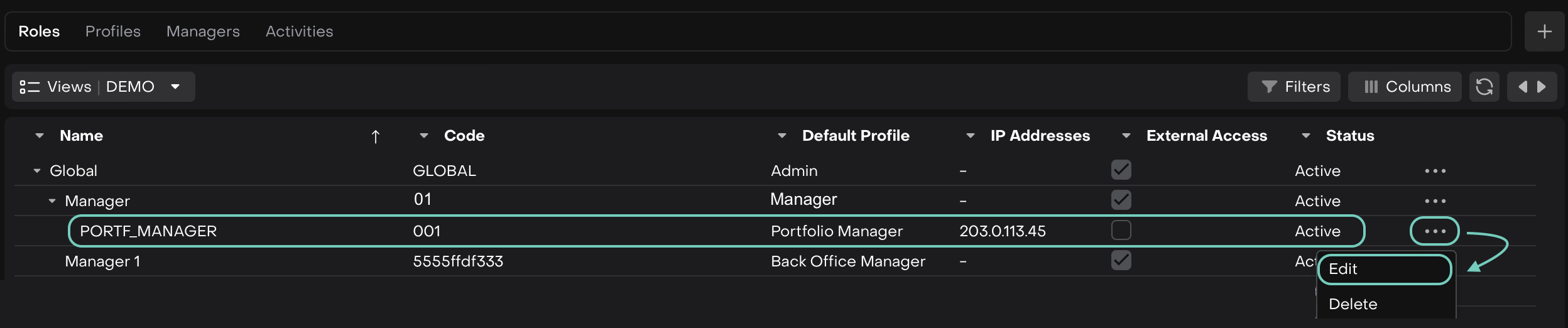Click the Name column sort arrow
Image resolution: width=1568 pixels, height=328 pixels.
pyautogui.click(x=375, y=136)
